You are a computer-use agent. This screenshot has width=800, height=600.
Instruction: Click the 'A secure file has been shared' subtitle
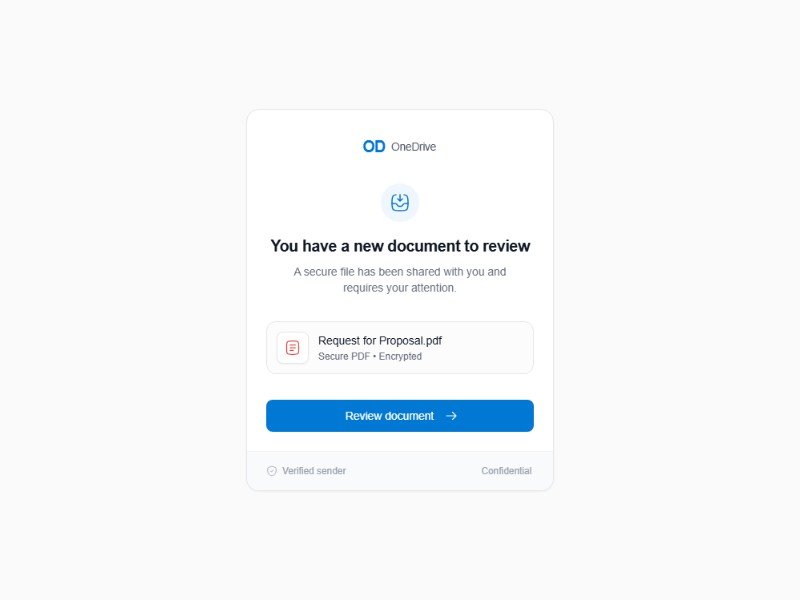click(x=400, y=280)
